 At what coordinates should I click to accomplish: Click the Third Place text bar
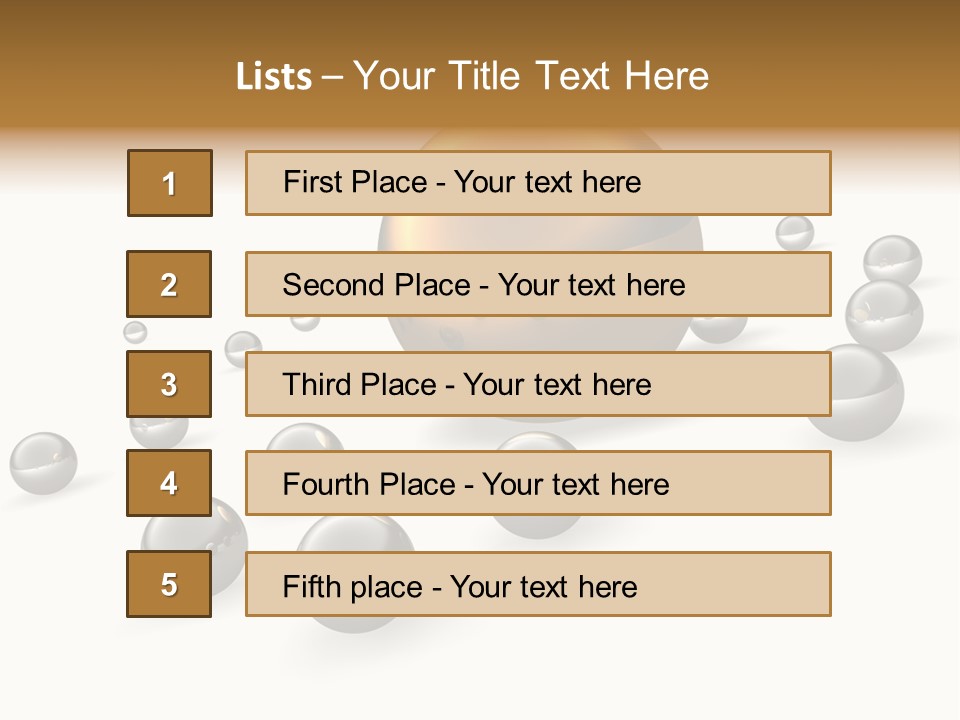coord(538,384)
